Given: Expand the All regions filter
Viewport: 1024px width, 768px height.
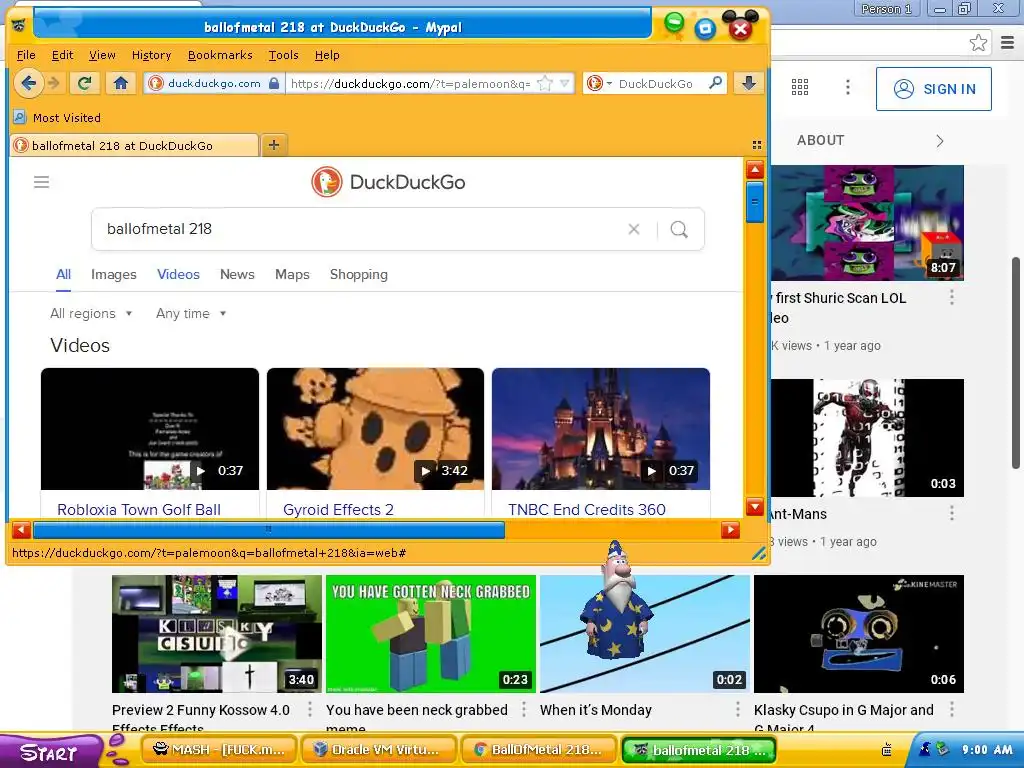Looking at the screenshot, I should click(x=91, y=313).
